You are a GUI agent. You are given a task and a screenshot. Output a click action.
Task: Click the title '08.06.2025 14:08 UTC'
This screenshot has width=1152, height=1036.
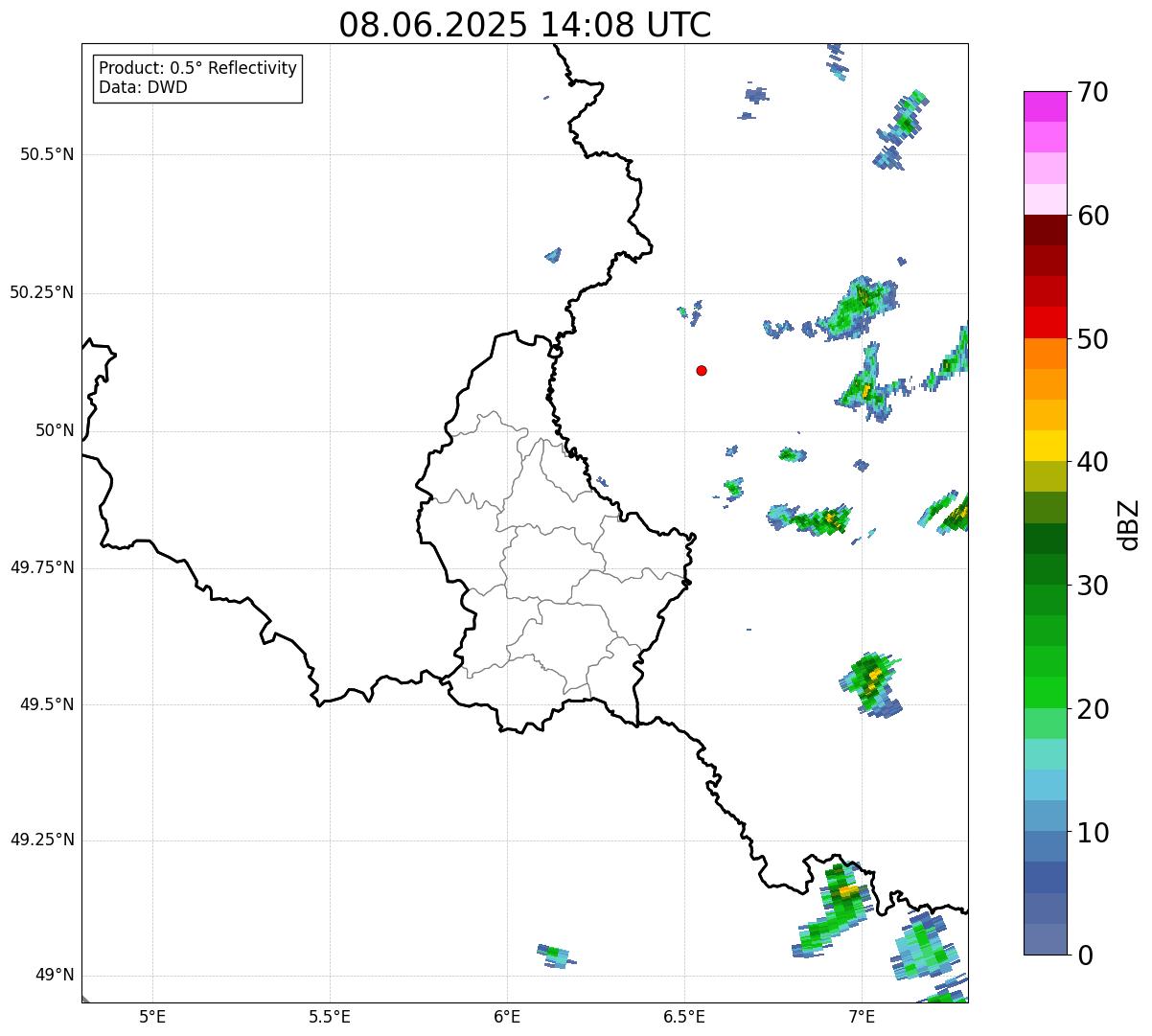[x=525, y=24]
